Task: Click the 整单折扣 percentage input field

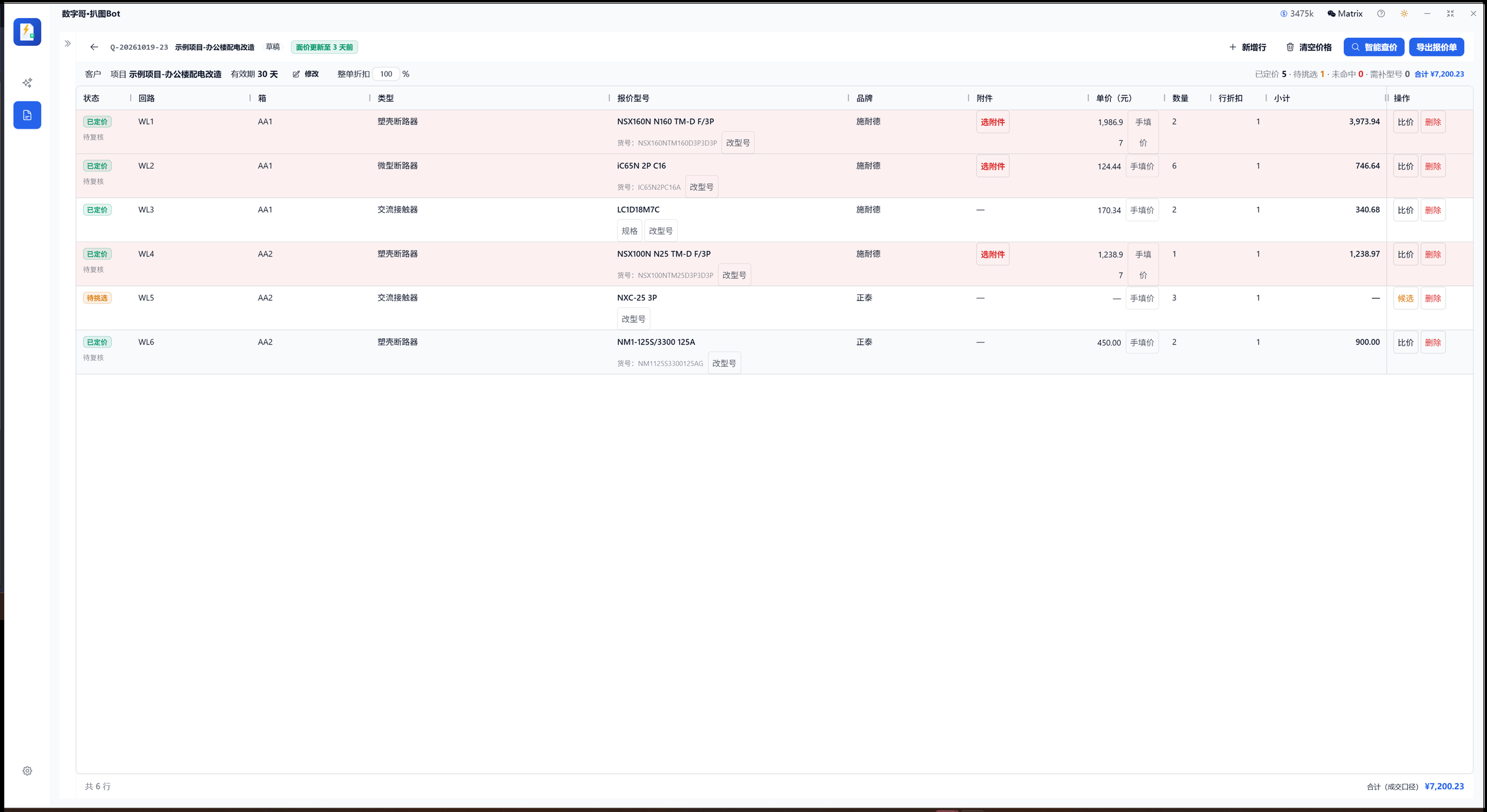Action: pyautogui.click(x=386, y=74)
